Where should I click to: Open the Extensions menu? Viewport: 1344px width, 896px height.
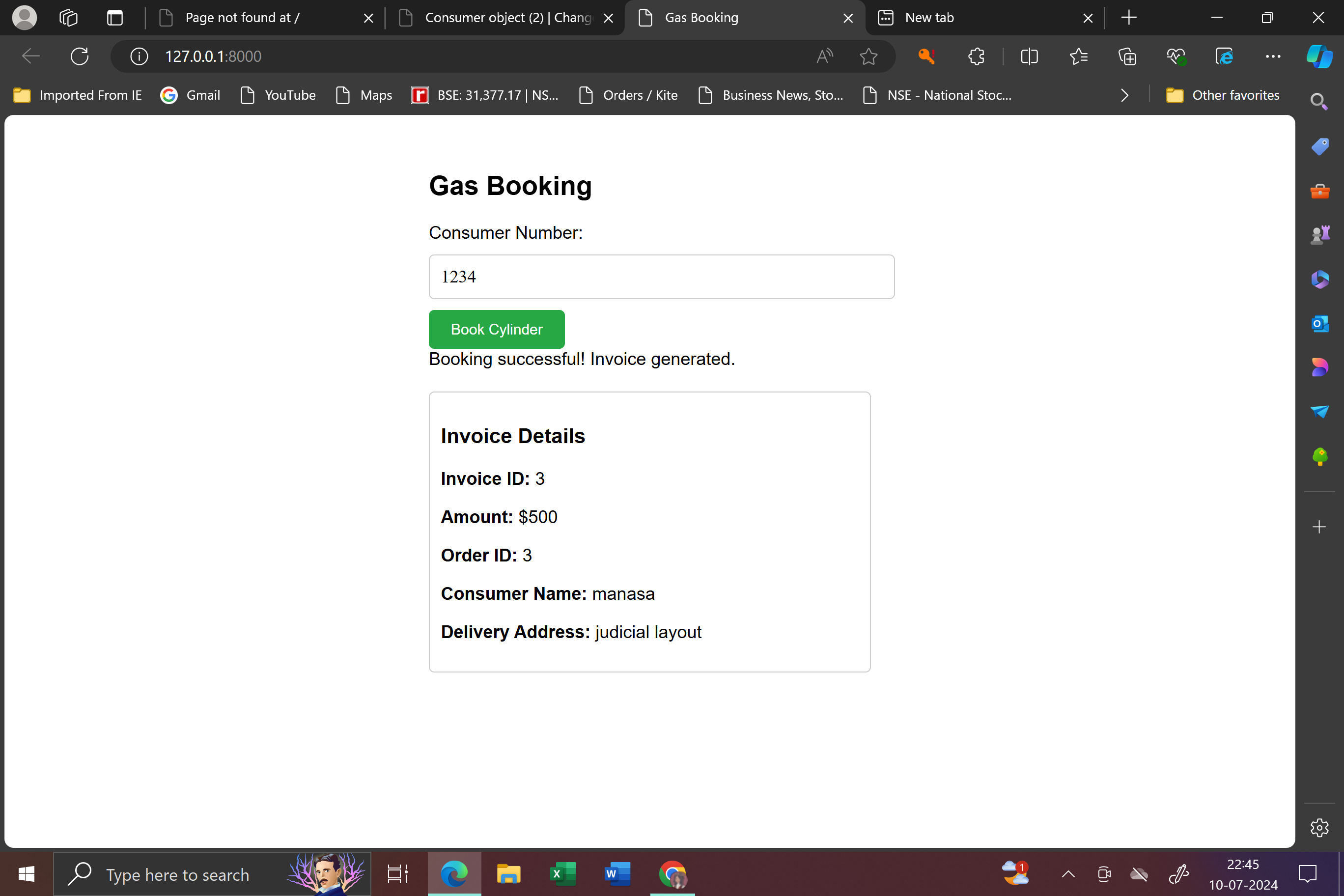pos(976,56)
